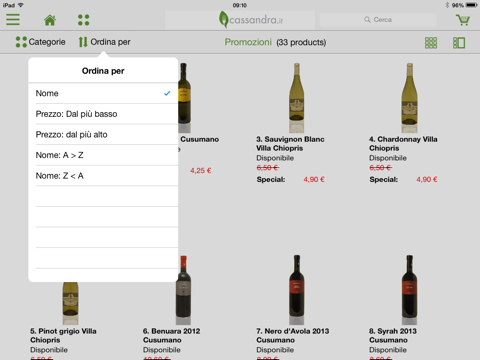Click the Cerca search field
This screenshot has height=360, width=480.
tap(378, 20)
